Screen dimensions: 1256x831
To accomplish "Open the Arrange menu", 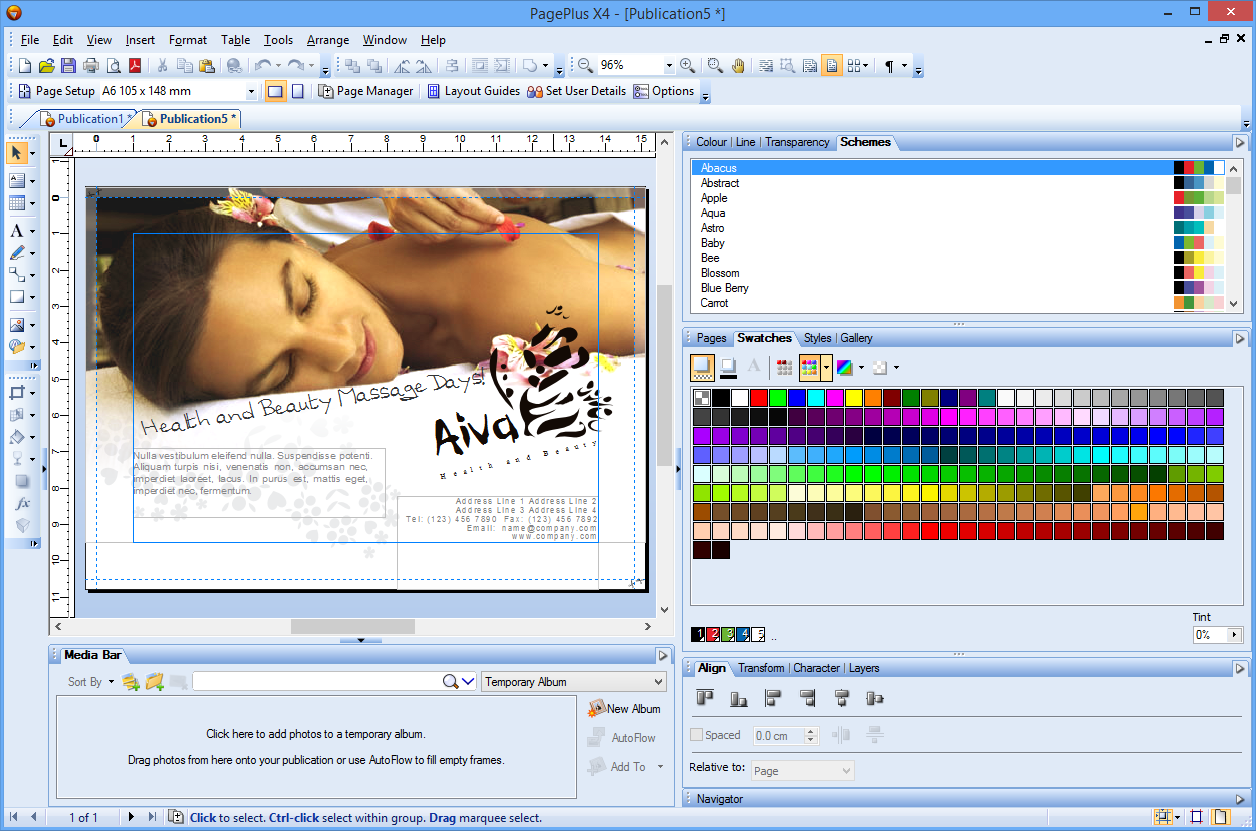I will [x=328, y=40].
